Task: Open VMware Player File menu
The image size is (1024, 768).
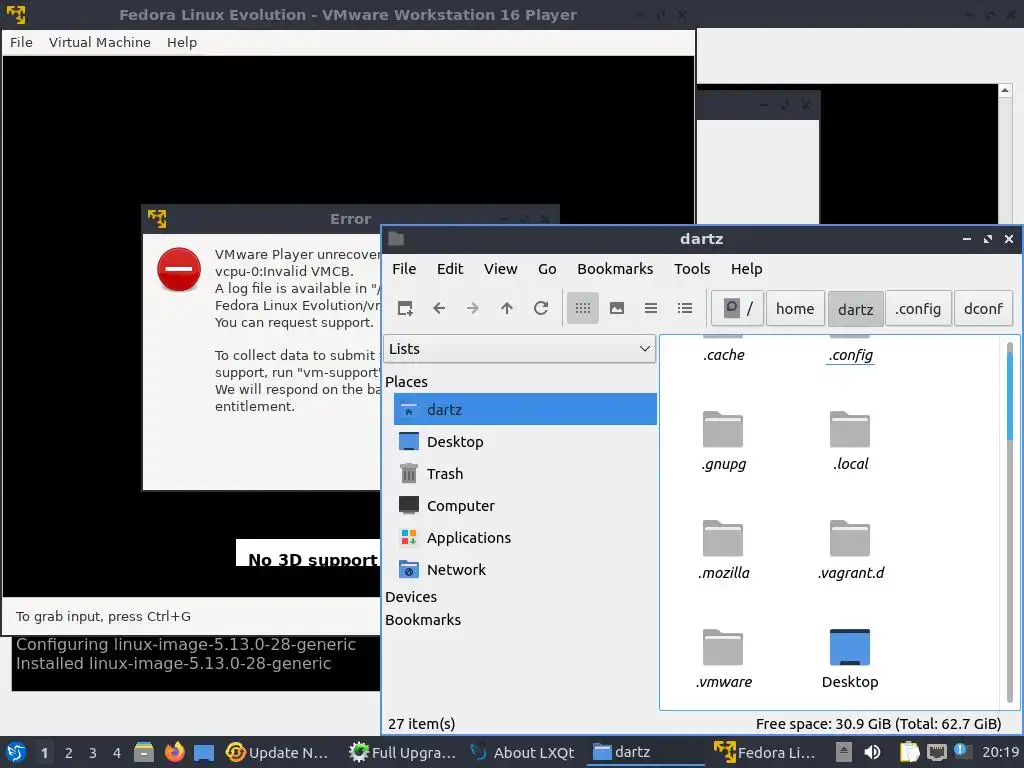Action: click(x=21, y=42)
